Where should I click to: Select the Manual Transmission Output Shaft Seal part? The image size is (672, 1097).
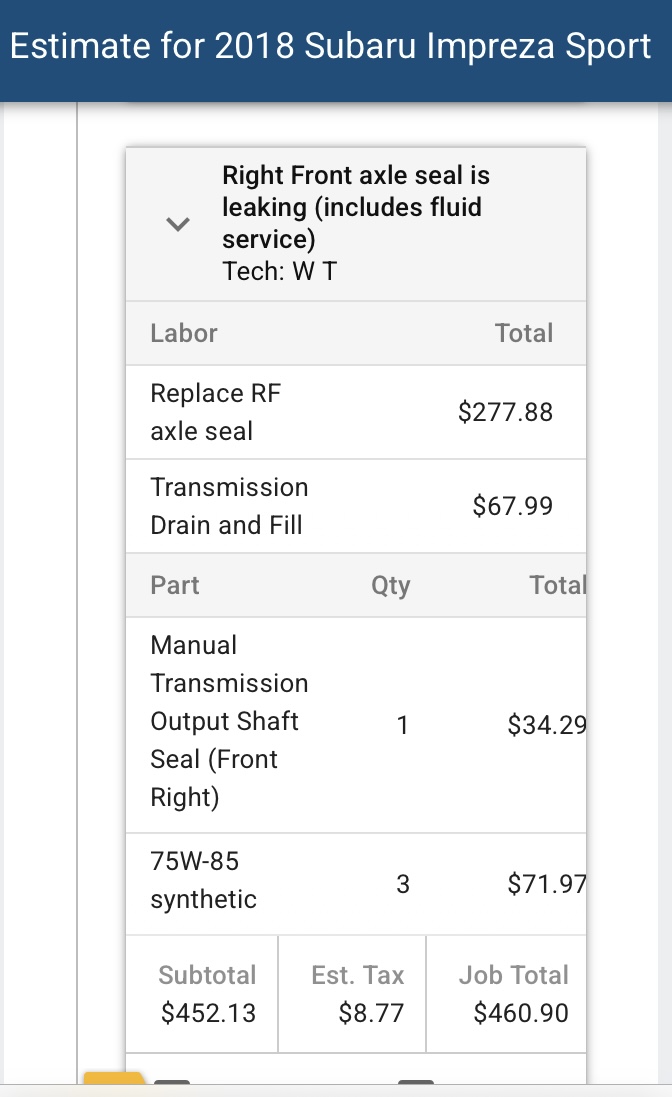tap(229, 721)
